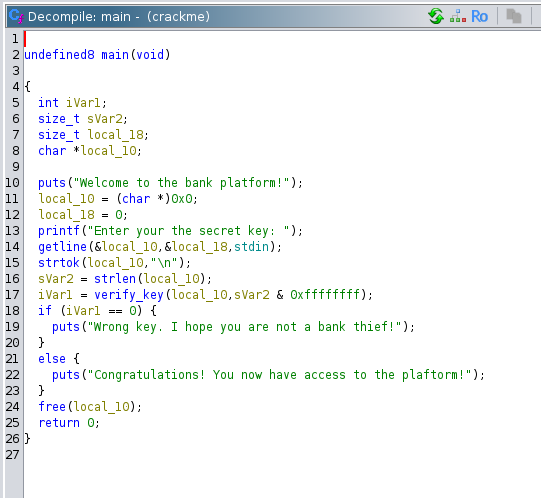Select "Welcome to the bank platform!" string

click(x=181, y=183)
